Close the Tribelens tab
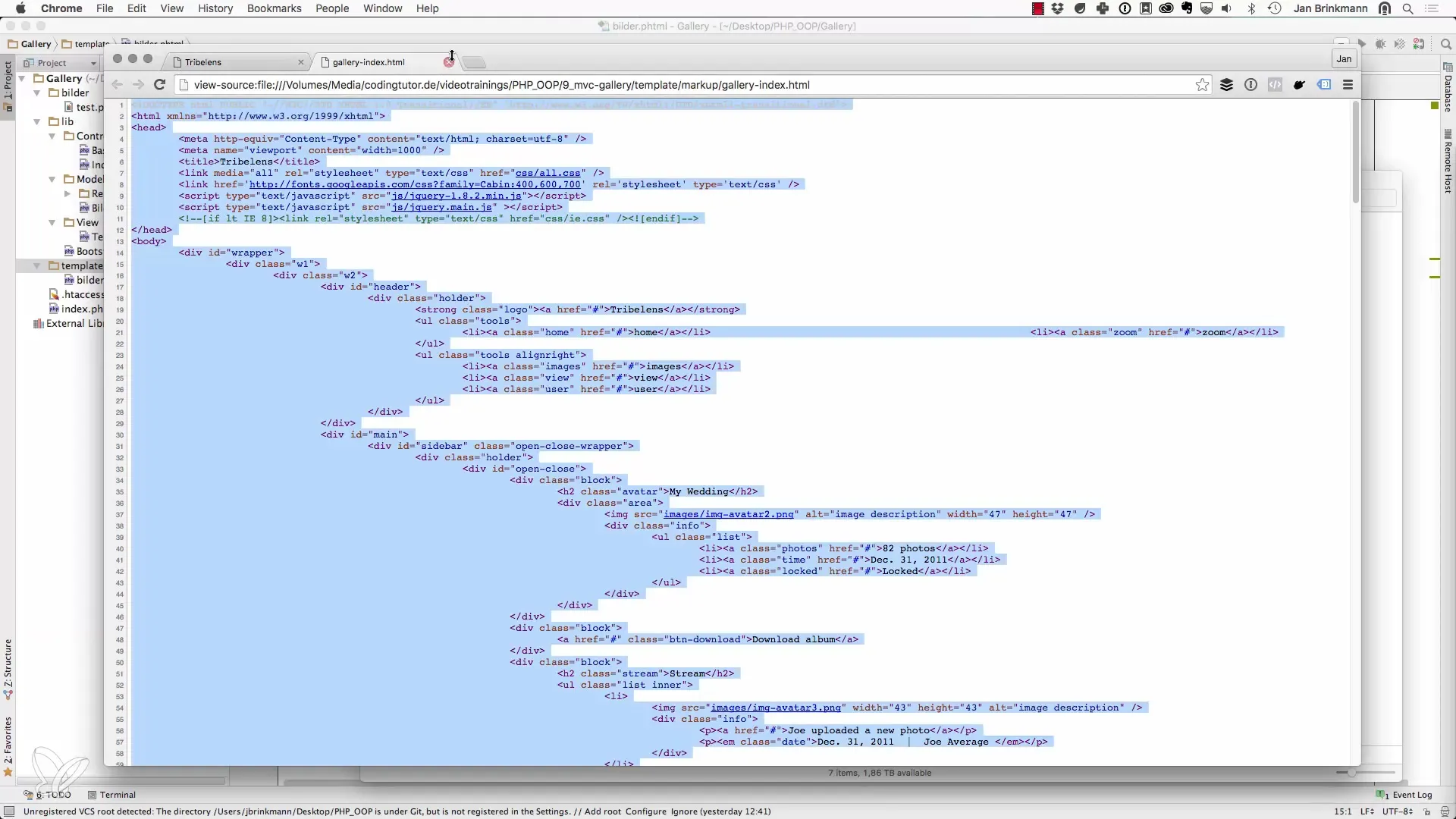The height and width of the screenshot is (819, 1456). (x=301, y=62)
